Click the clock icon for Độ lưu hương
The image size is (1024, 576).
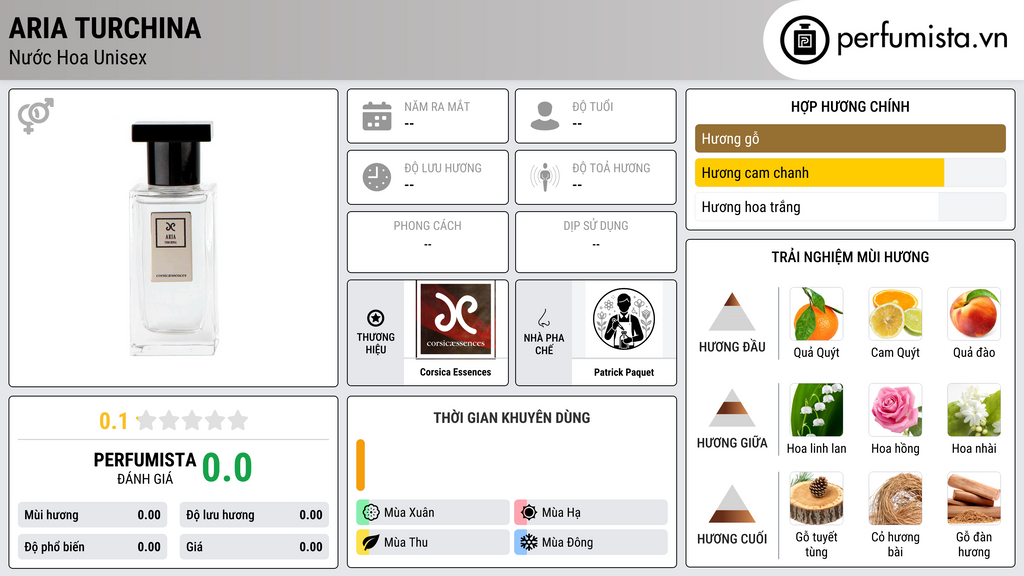click(377, 177)
